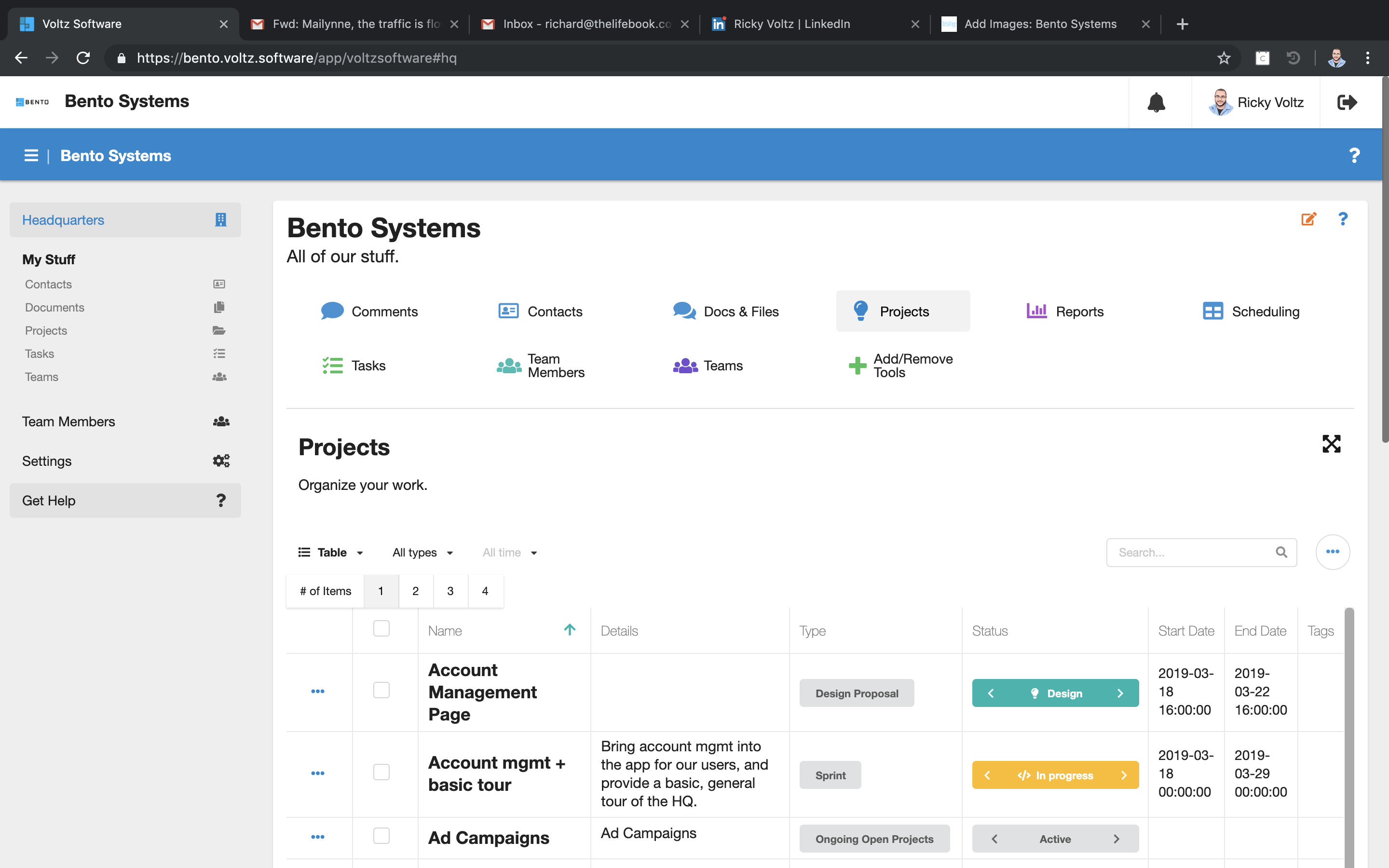Open the circular more options button next to the search box
Viewport: 1389px width, 868px height.
pos(1332,552)
